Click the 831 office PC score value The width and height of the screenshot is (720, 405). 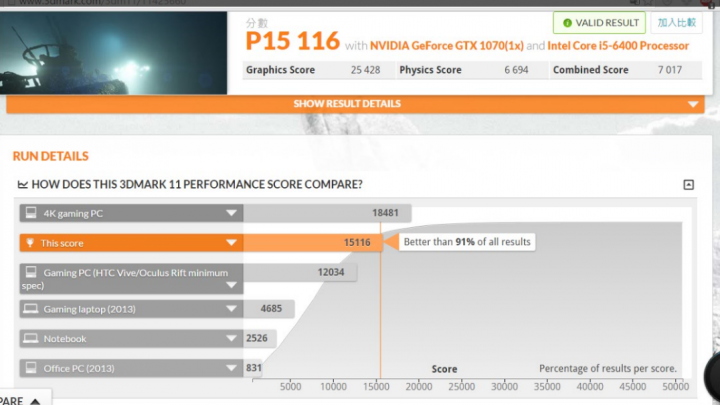pyautogui.click(x=253, y=368)
